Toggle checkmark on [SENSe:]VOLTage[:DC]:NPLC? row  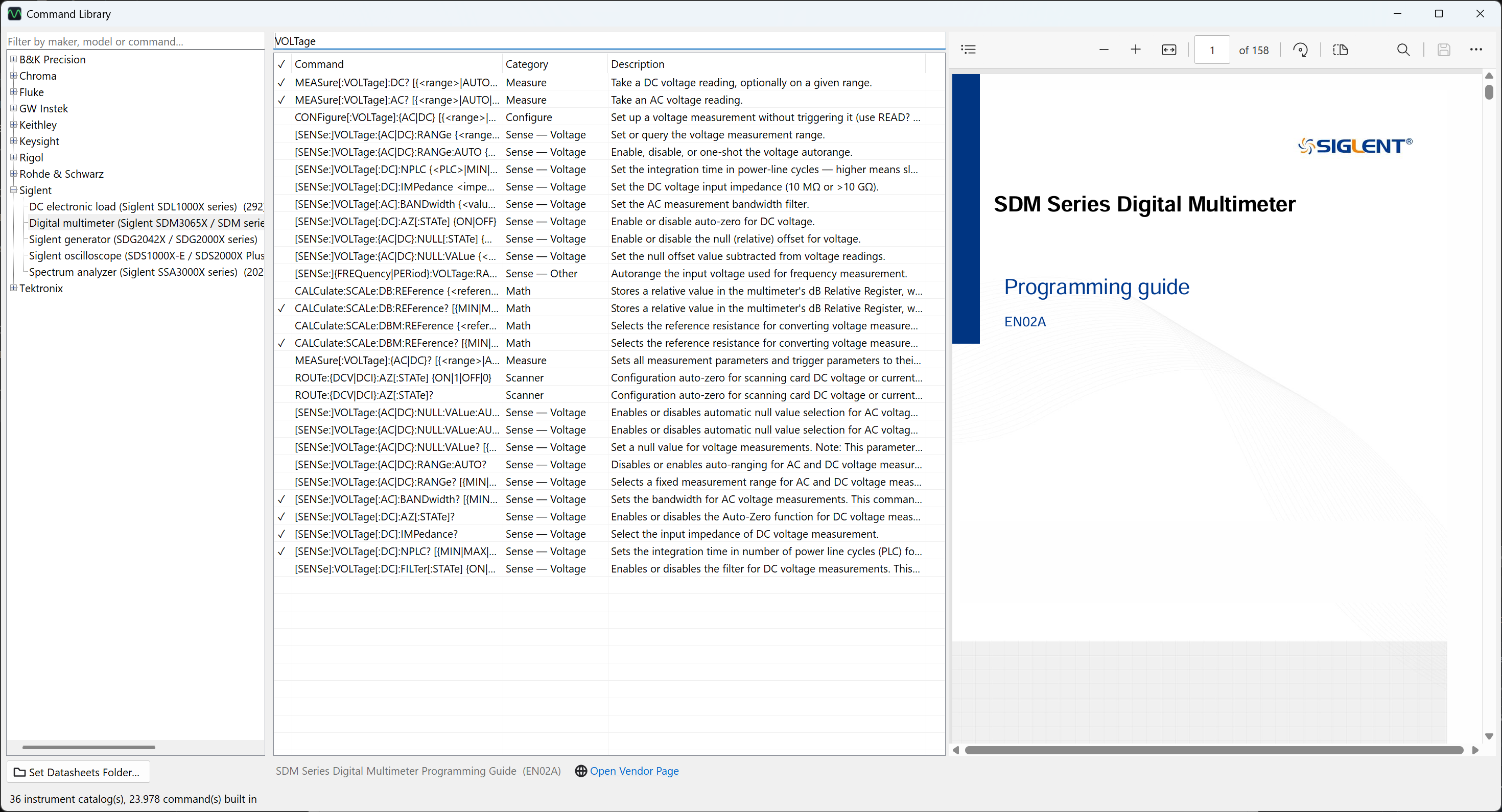(x=281, y=552)
